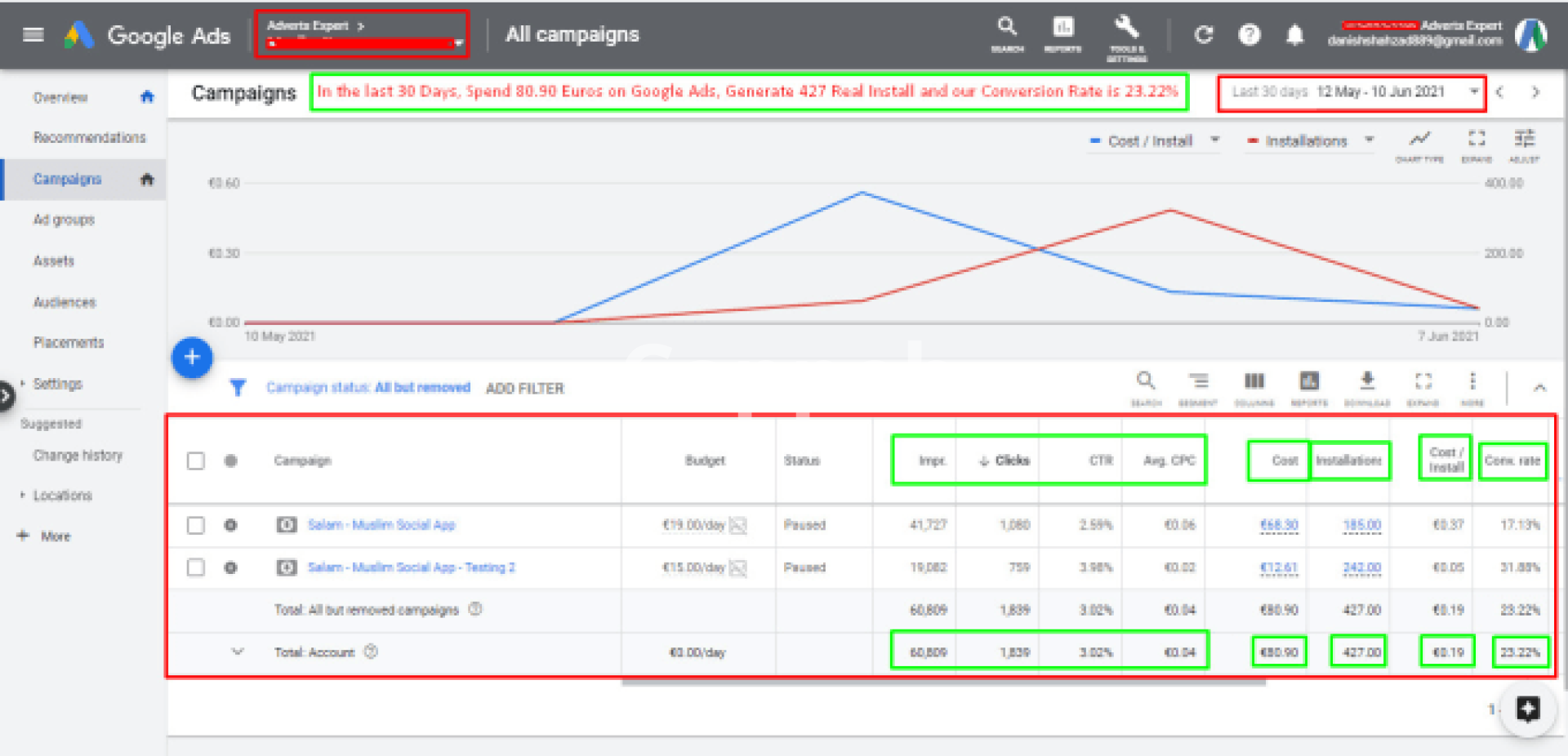Open Tools & Settings wrench icon
Screen dimensions: 1568x756
point(1126,33)
